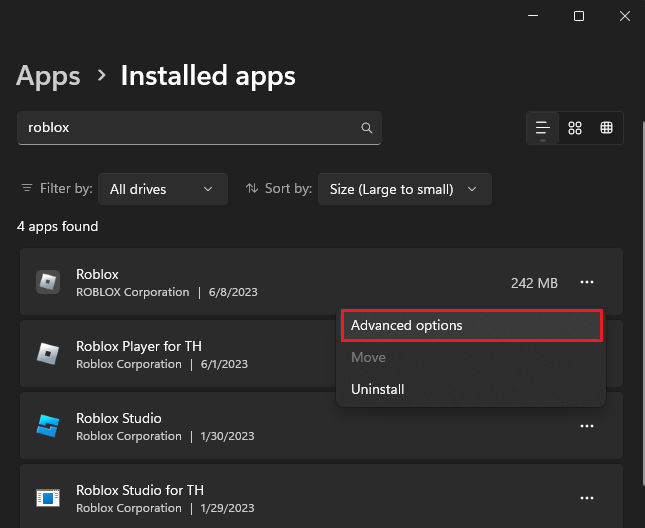The height and width of the screenshot is (528, 645).
Task: Click the Roblox Player for TH name
Action: click(x=139, y=346)
